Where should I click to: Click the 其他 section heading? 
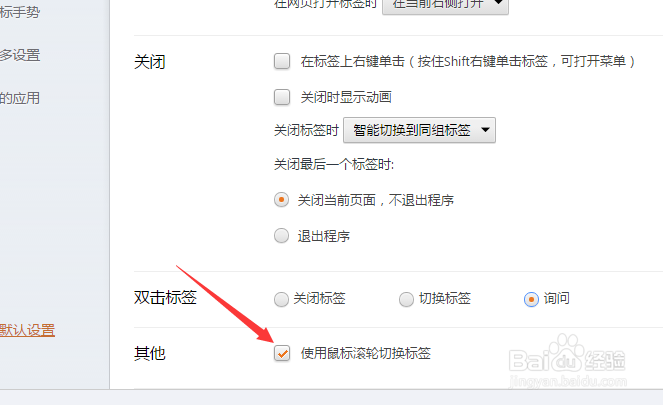150,353
